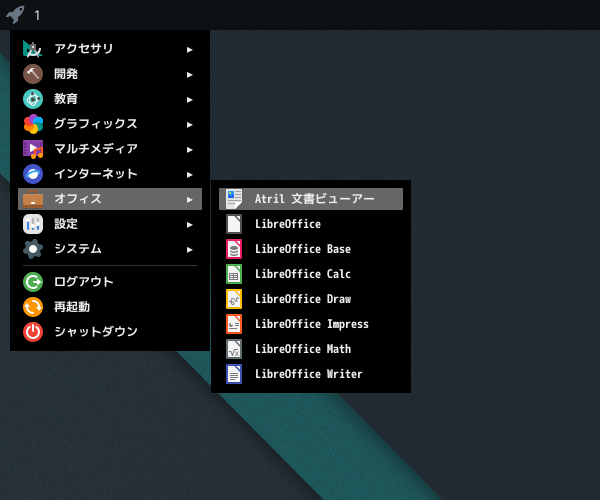Expand the マルチメディア submenu arrow
This screenshot has height=500, width=600.
click(189, 150)
